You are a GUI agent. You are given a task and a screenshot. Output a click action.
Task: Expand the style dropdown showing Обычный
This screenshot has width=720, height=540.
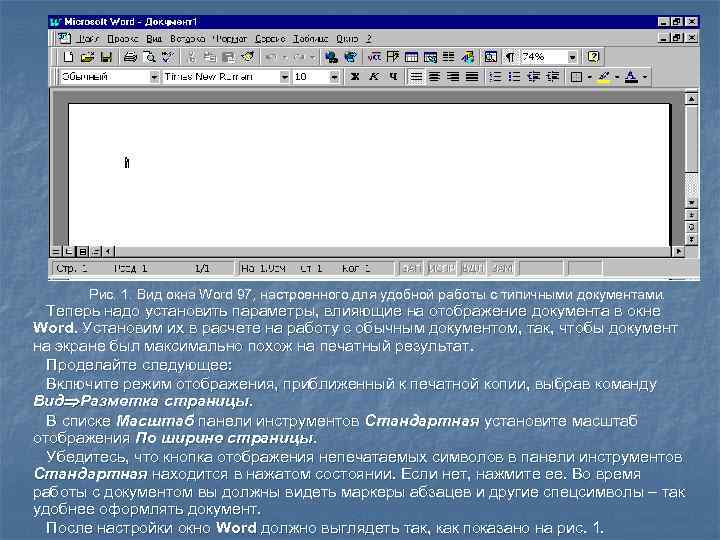pos(154,77)
